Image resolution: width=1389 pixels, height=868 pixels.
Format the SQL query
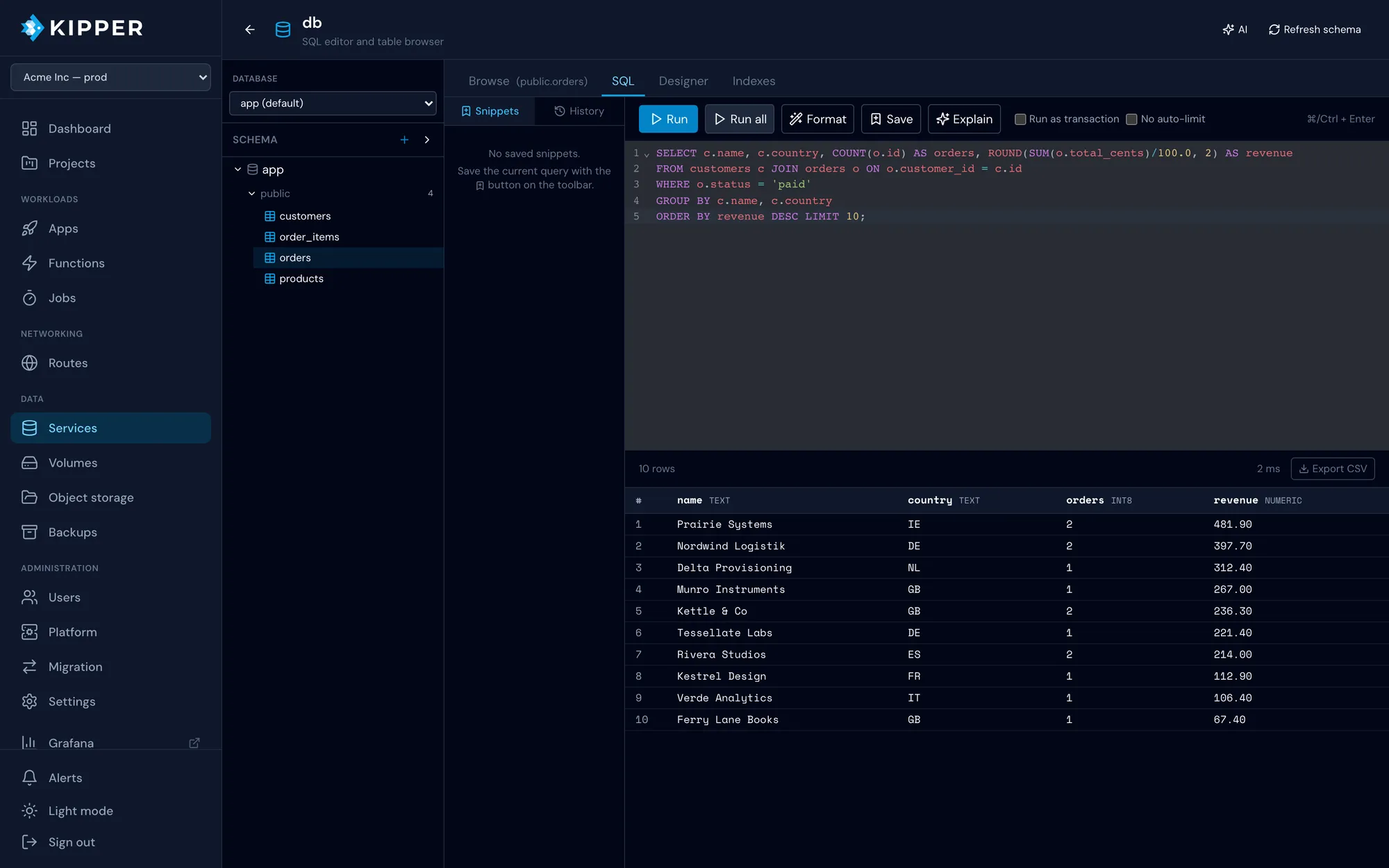[x=818, y=119]
